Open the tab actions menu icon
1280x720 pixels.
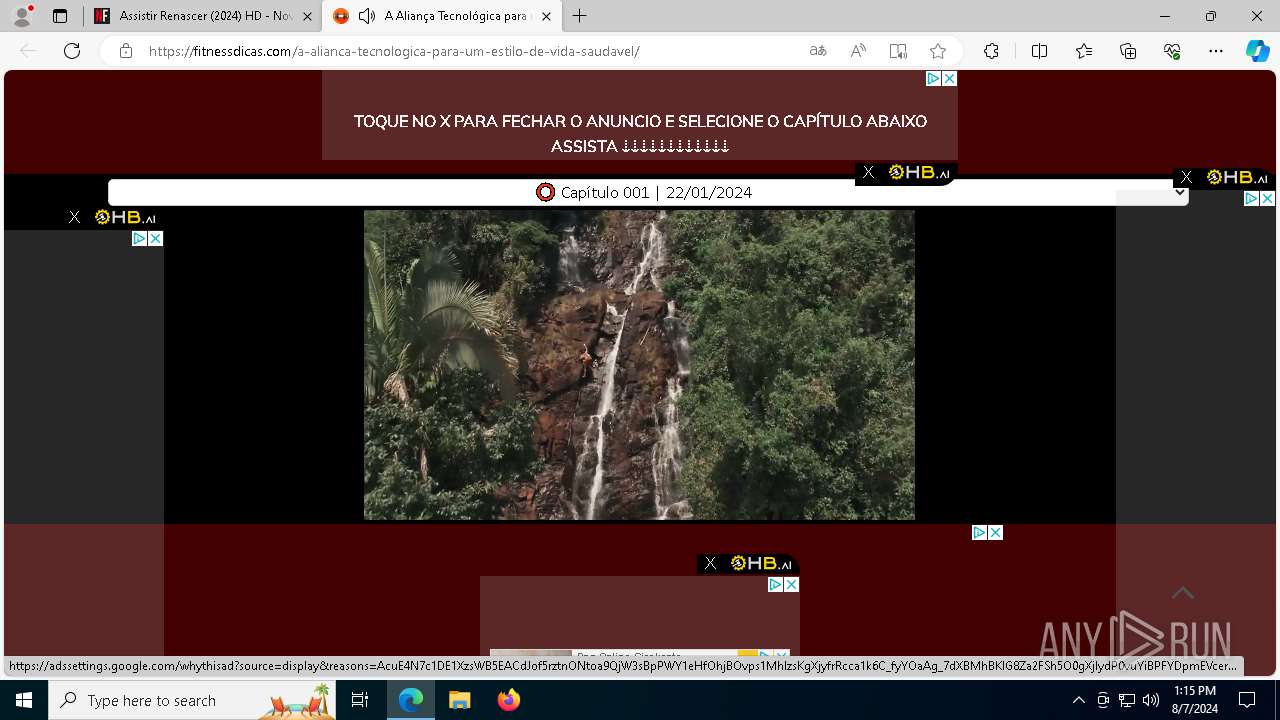tap(60, 16)
